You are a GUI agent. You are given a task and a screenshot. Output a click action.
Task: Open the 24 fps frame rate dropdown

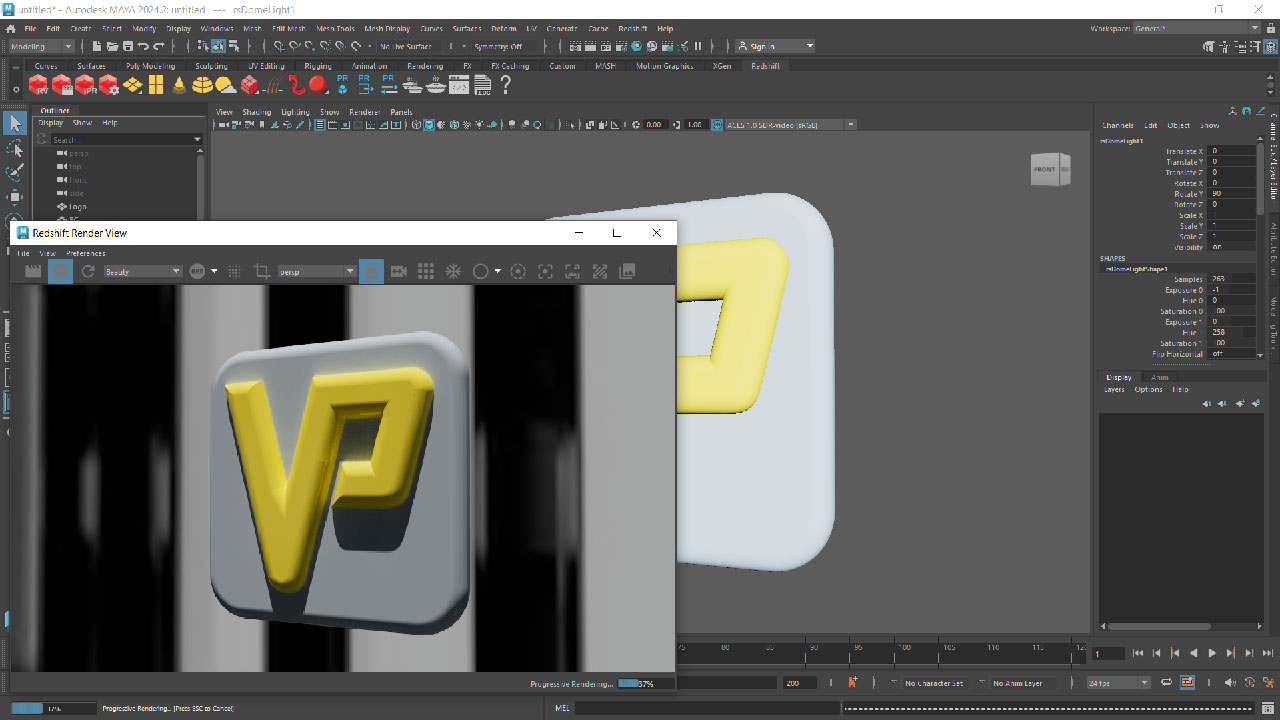click(x=1118, y=683)
